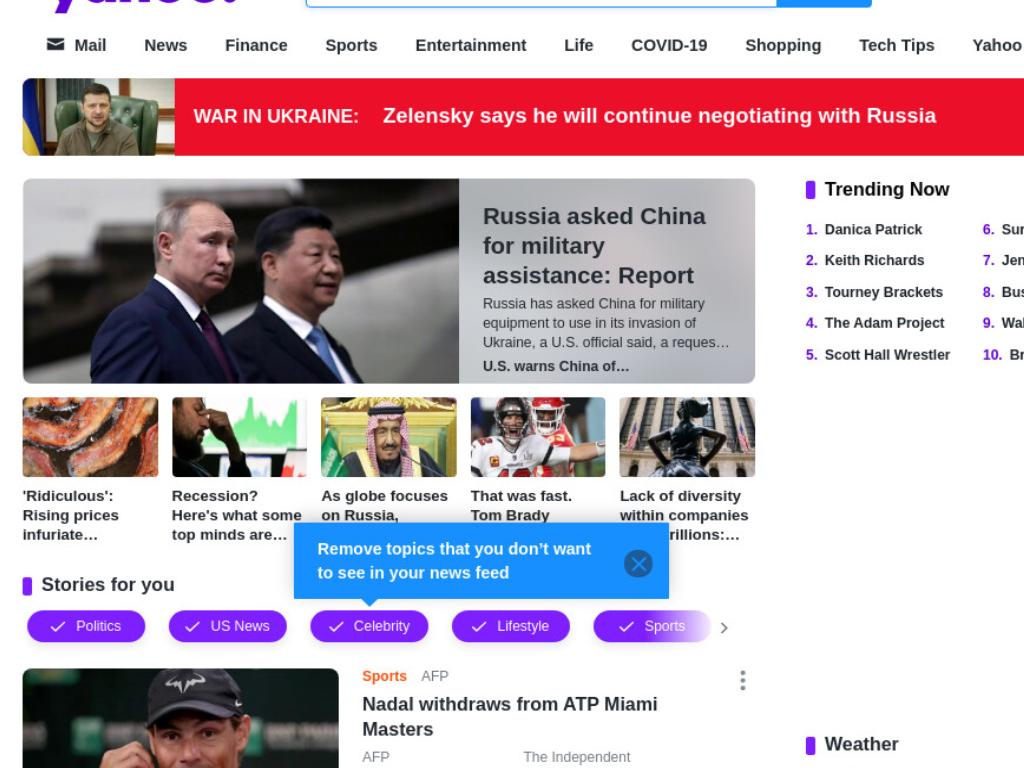Image resolution: width=1024 pixels, height=768 pixels.
Task: Click The Independent source label
Action: click(577, 757)
